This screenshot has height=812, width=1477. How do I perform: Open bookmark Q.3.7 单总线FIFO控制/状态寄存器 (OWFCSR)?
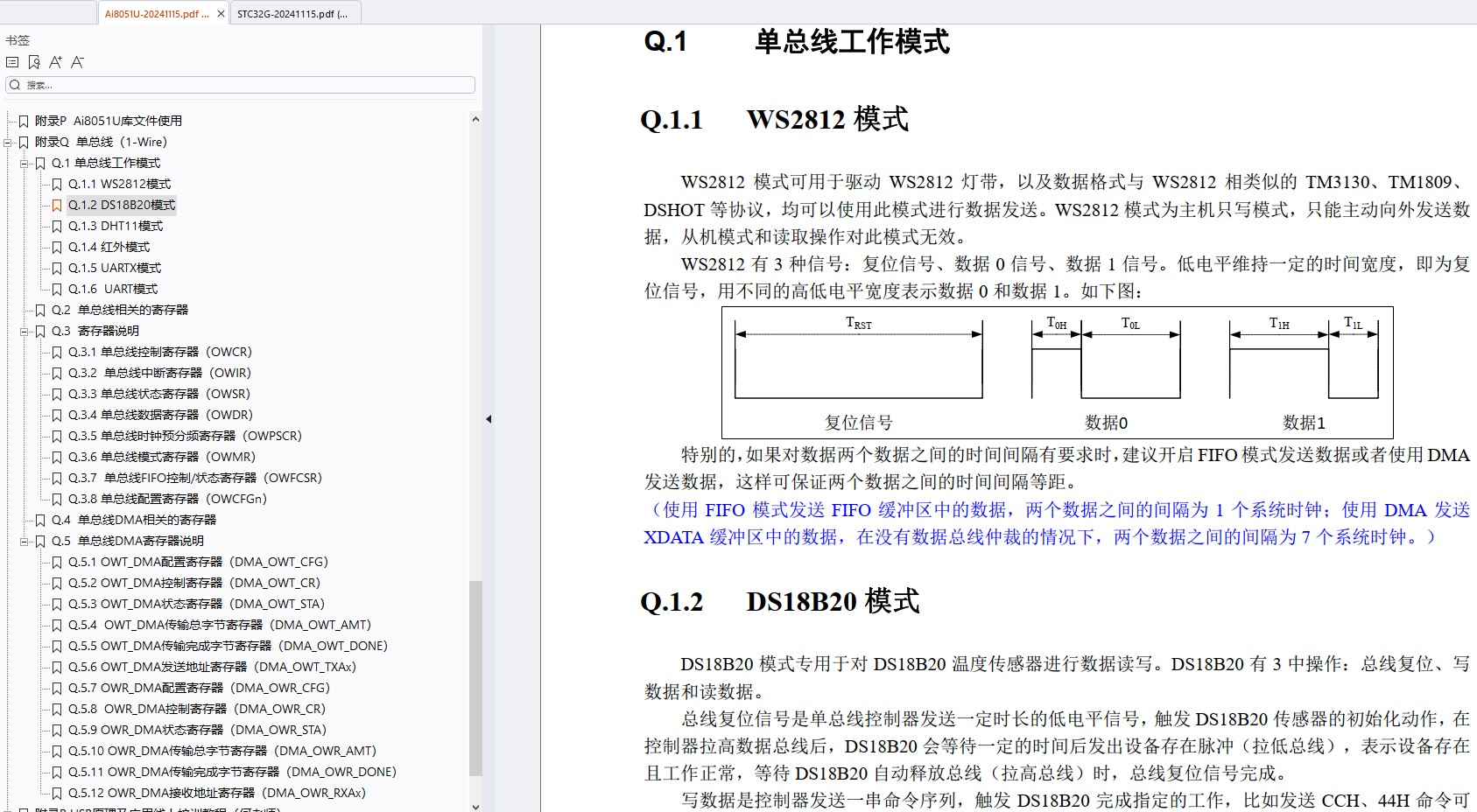(x=195, y=478)
